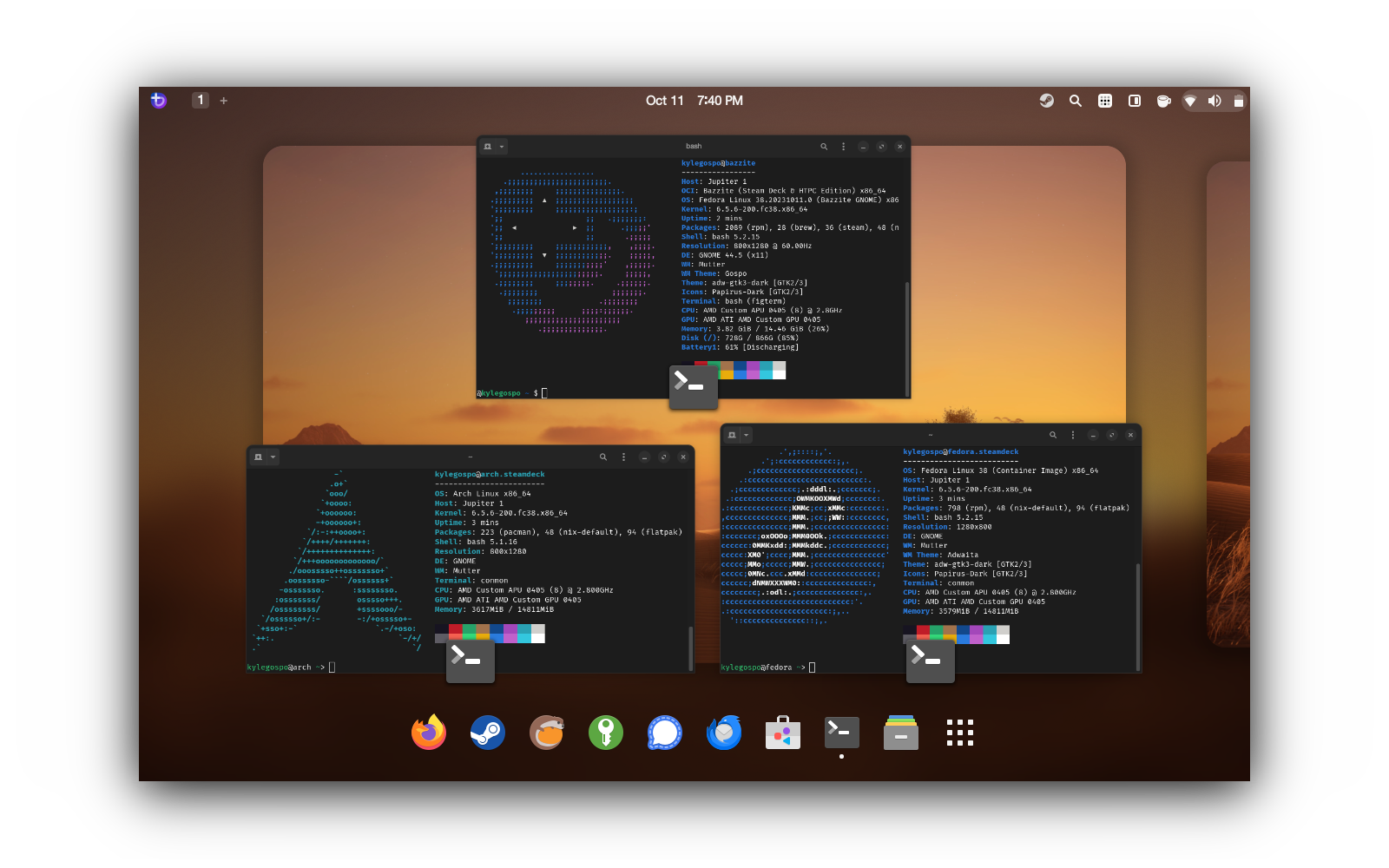Open three-dot menu in arch terminal window
Image resolution: width=1389 pixels, height=868 pixels.
pos(623,457)
